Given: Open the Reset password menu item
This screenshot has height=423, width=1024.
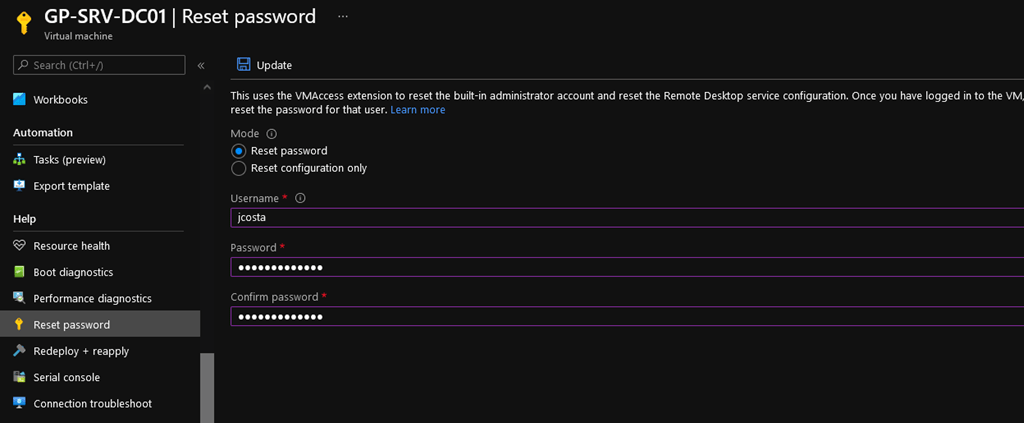Looking at the screenshot, I should [72, 325].
